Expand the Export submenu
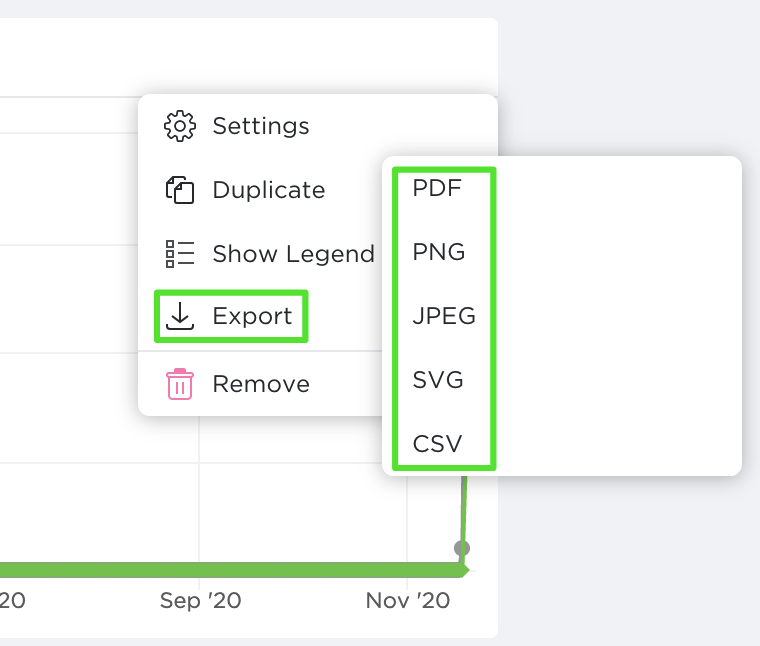Screen dimensions: 760x646 point(252,316)
